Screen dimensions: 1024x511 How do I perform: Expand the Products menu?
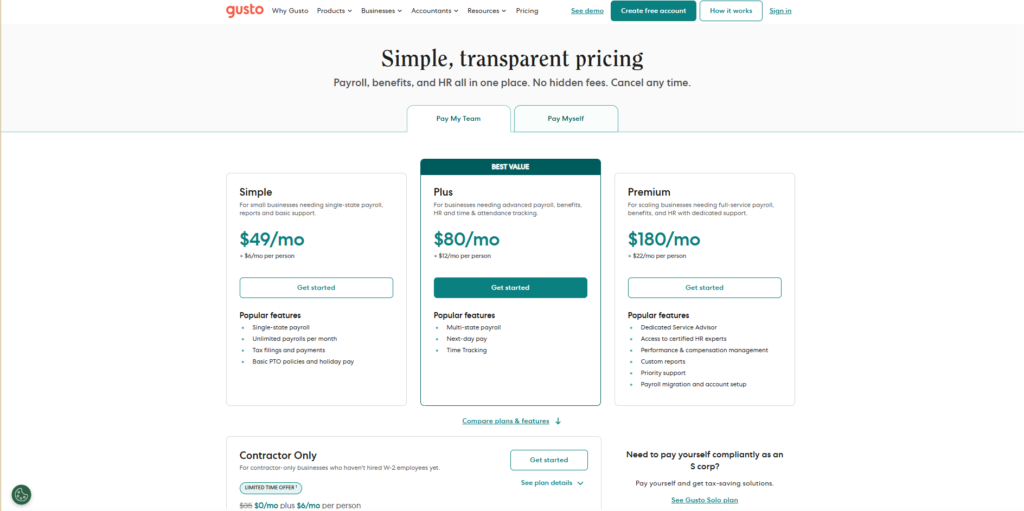(334, 11)
